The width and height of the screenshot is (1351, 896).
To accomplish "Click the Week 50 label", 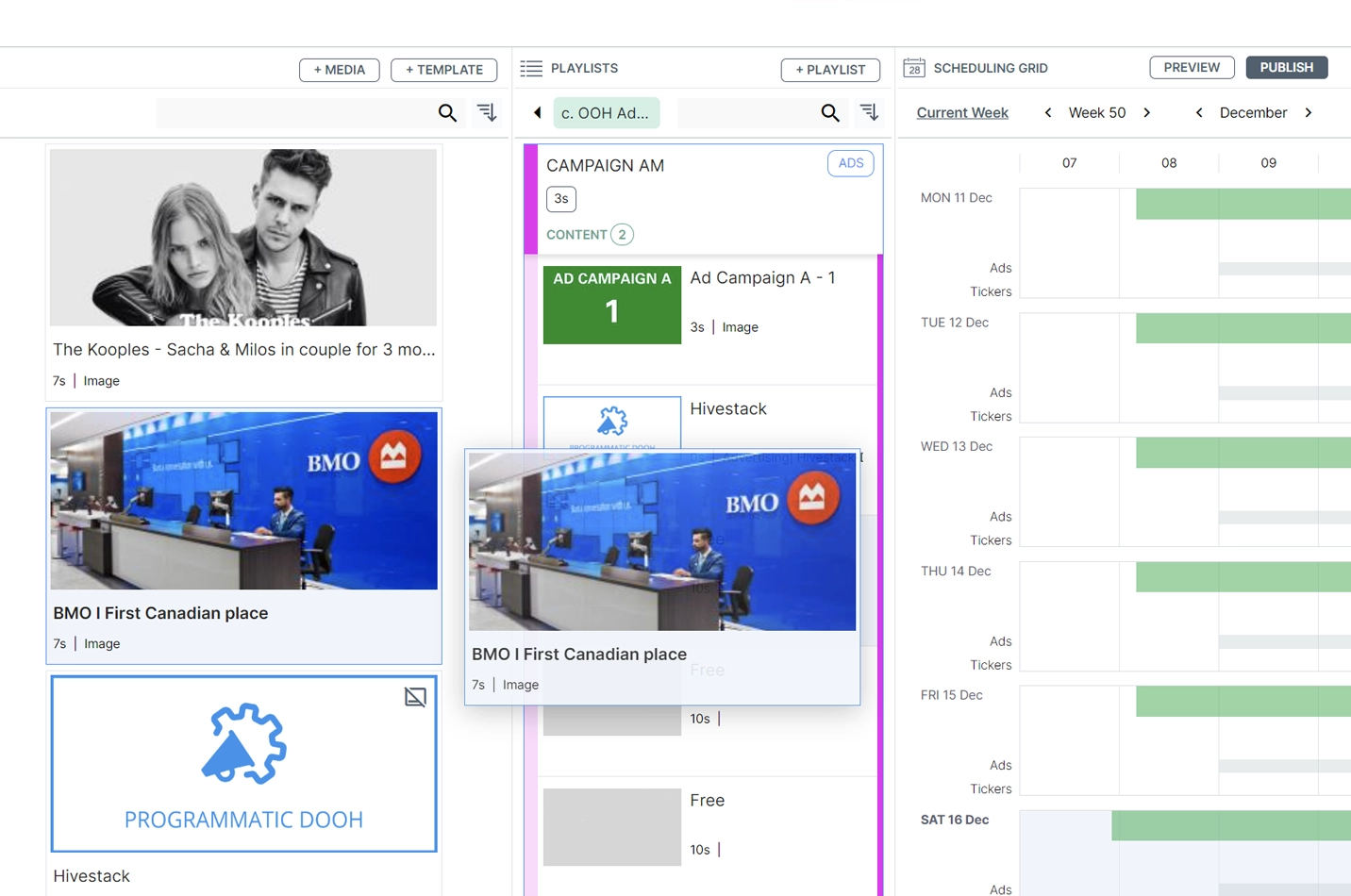I will click(x=1097, y=113).
